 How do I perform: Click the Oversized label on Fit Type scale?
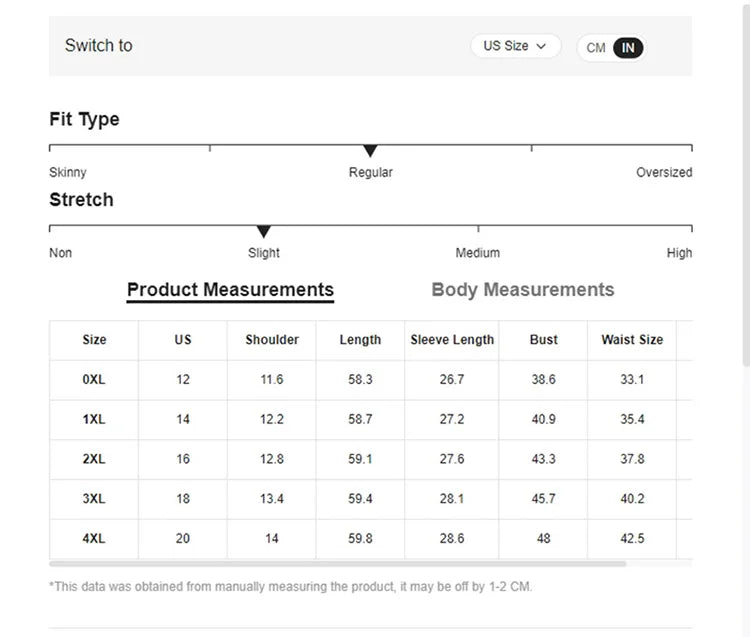tap(664, 172)
